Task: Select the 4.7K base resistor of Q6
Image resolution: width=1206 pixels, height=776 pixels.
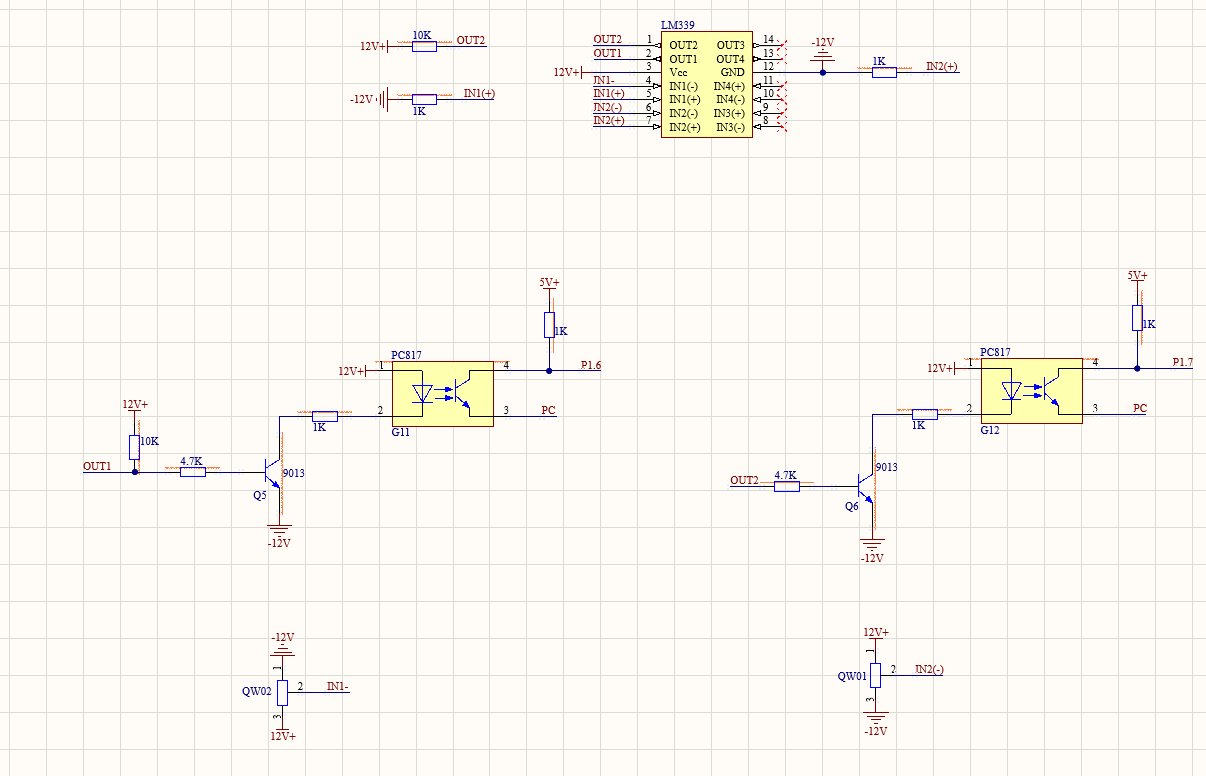Action: click(x=786, y=487)
